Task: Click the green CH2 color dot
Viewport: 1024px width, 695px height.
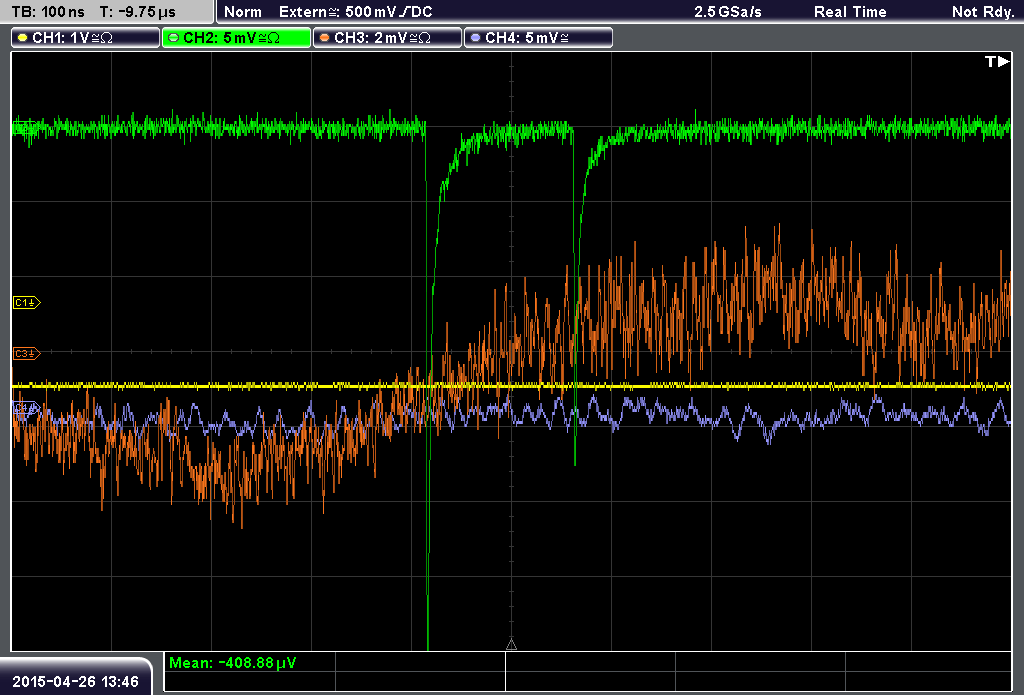Action: 174,38
